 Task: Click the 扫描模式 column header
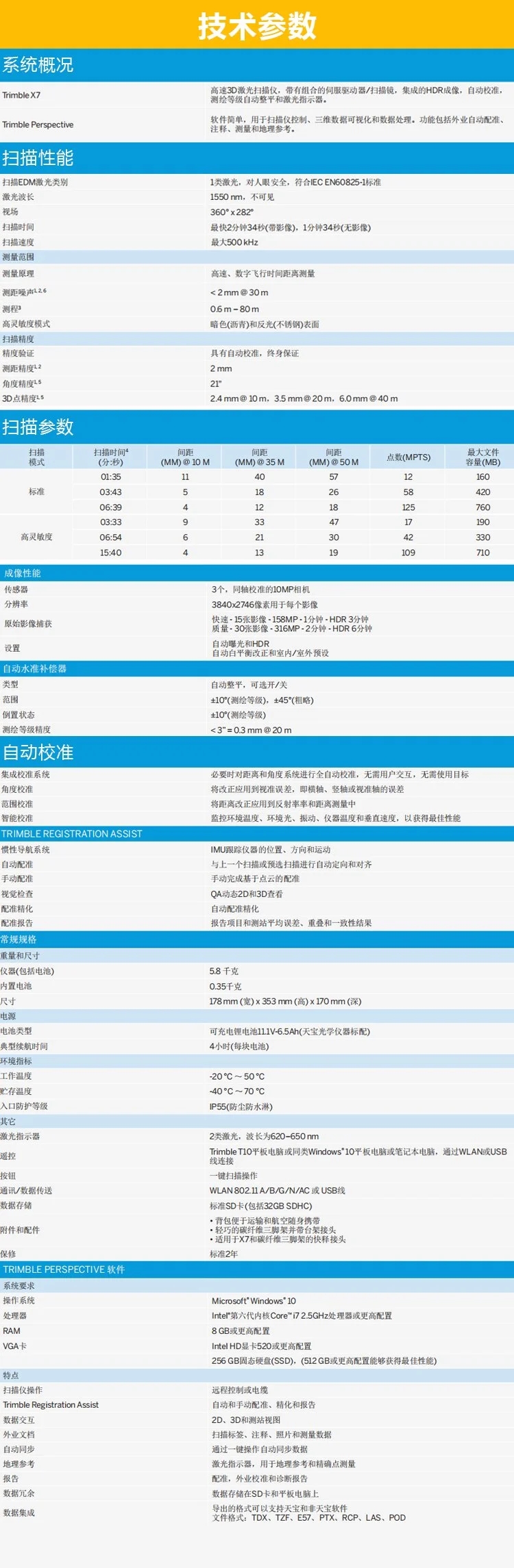pyautogui.click(x=36, y=457)
